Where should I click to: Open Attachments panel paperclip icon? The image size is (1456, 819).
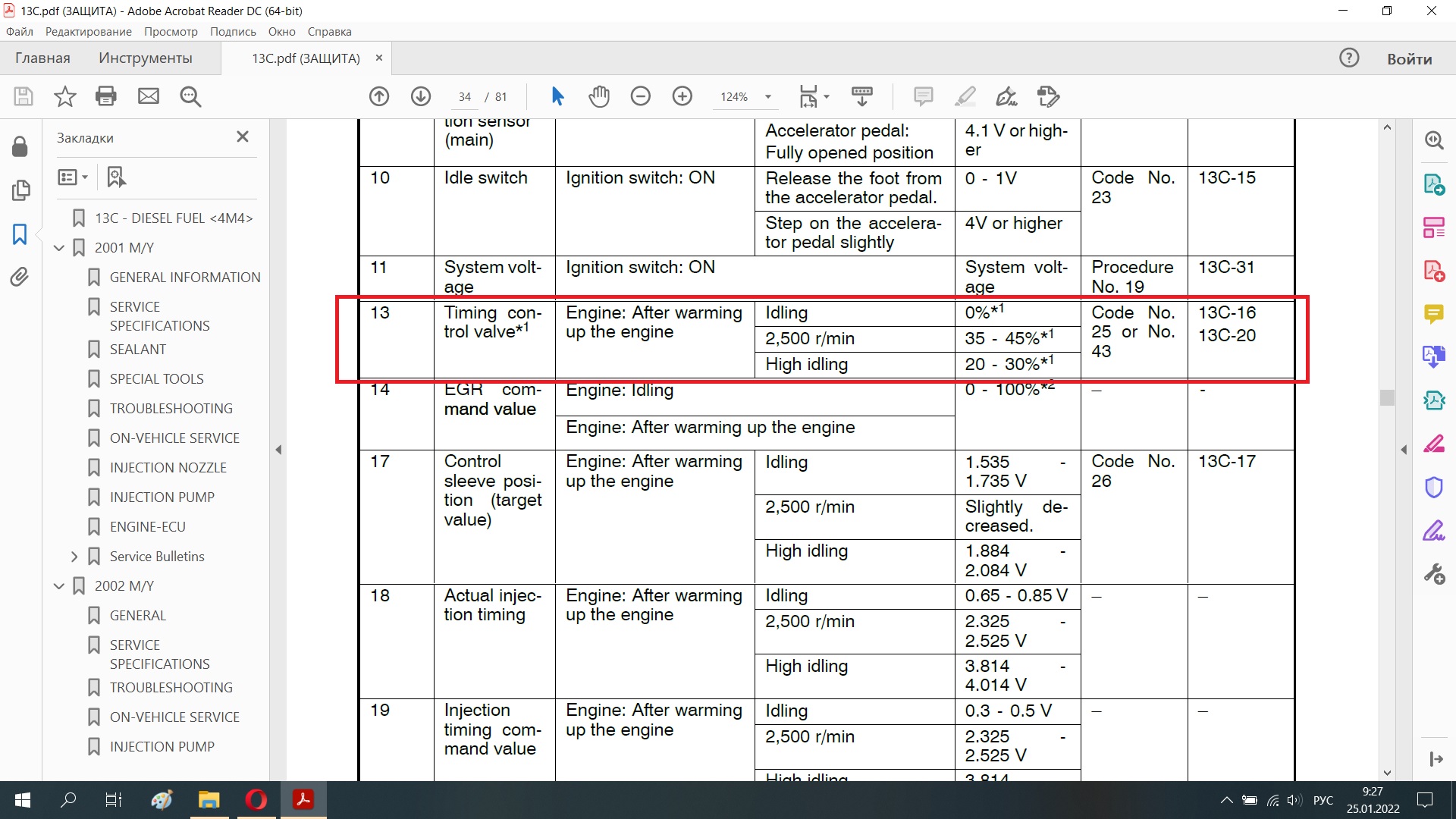pyautogui.click(x=20, y=278)
